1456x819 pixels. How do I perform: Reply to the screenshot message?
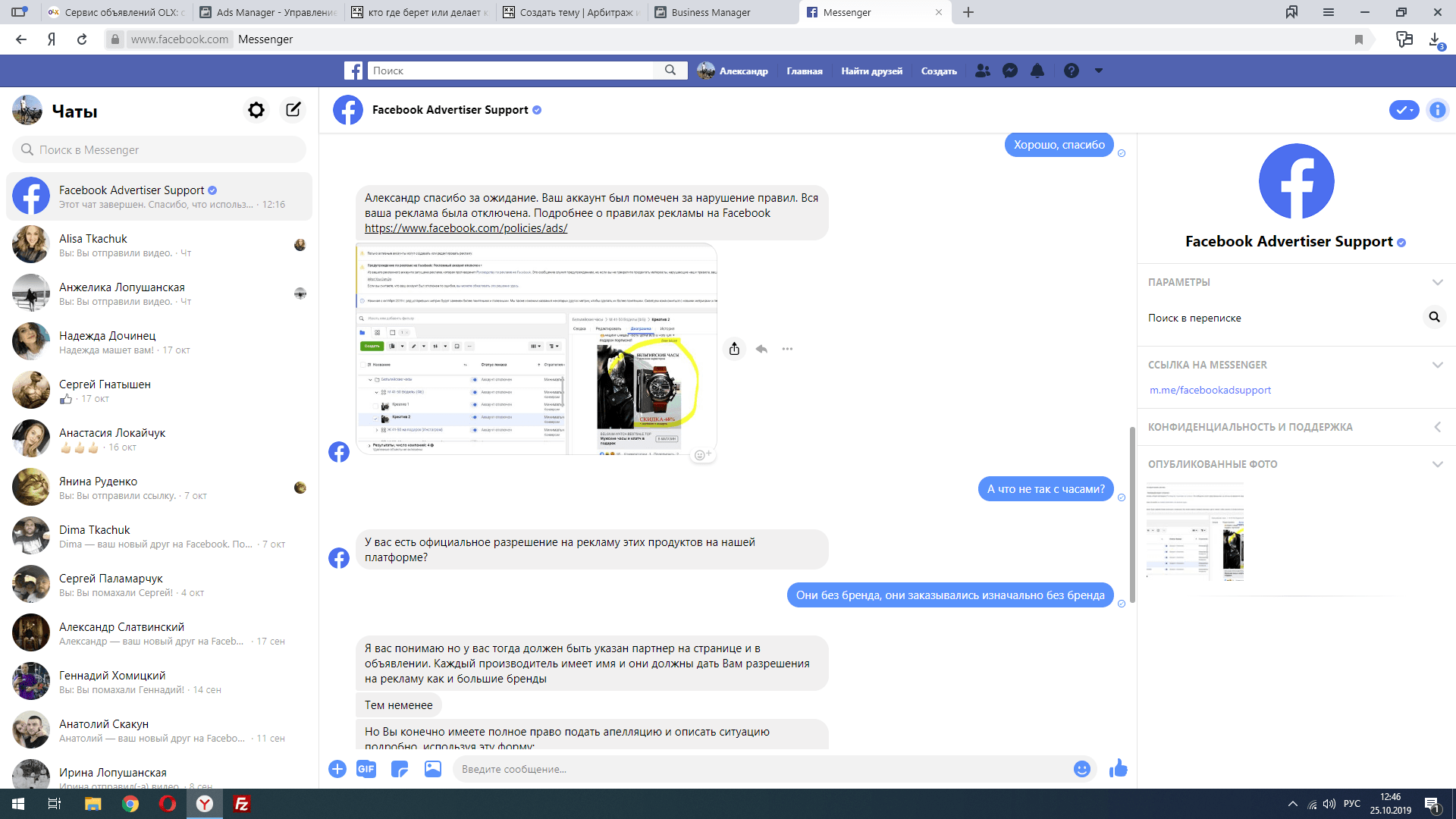tap(761, 349)
